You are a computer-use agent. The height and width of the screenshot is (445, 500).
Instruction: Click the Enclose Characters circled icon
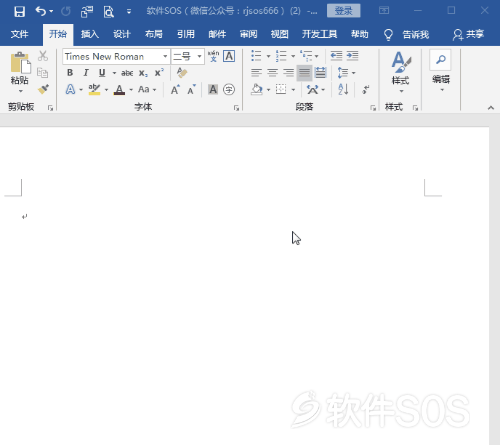[229, 89]
